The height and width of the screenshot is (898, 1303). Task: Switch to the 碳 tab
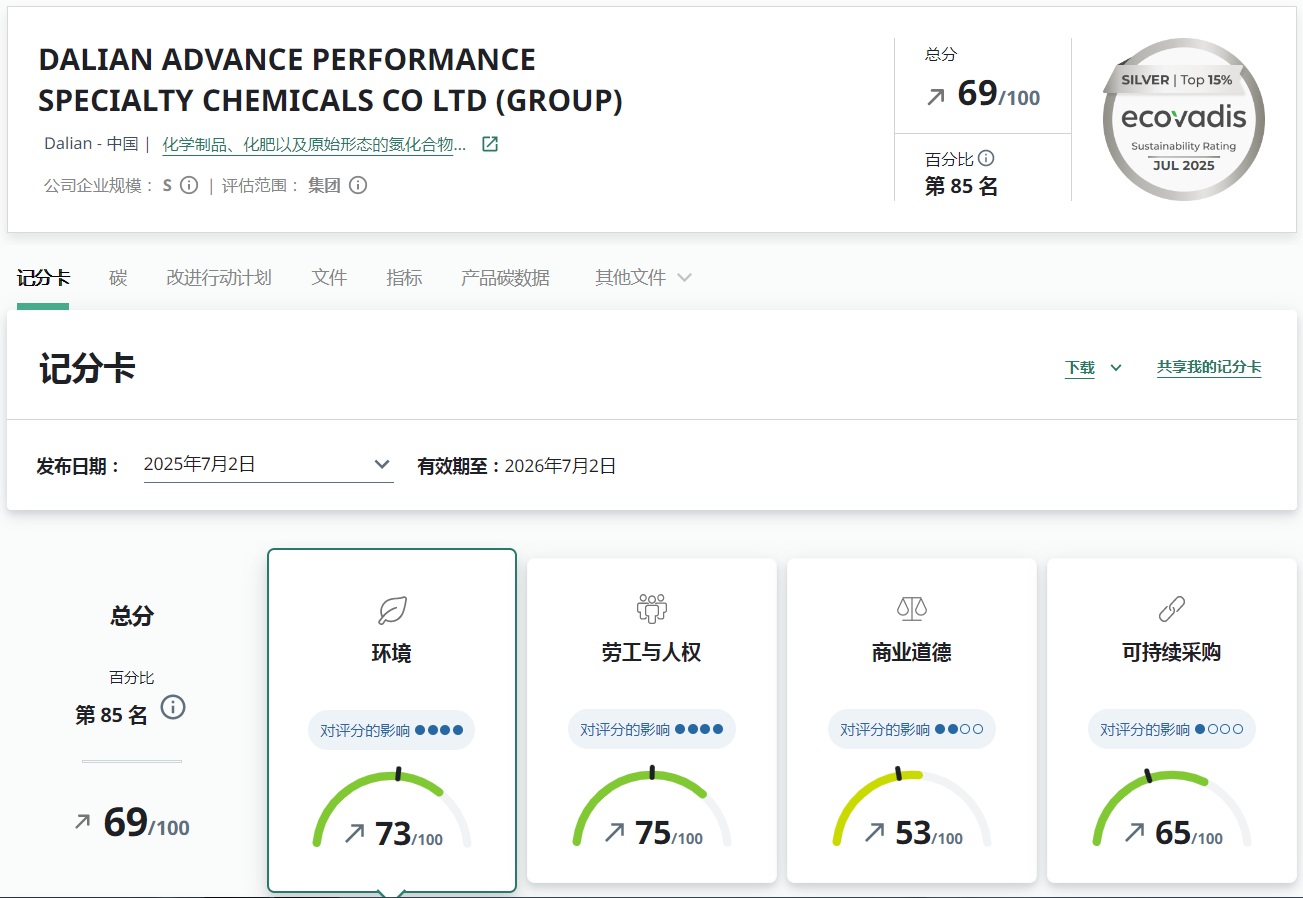click(118, 278)
